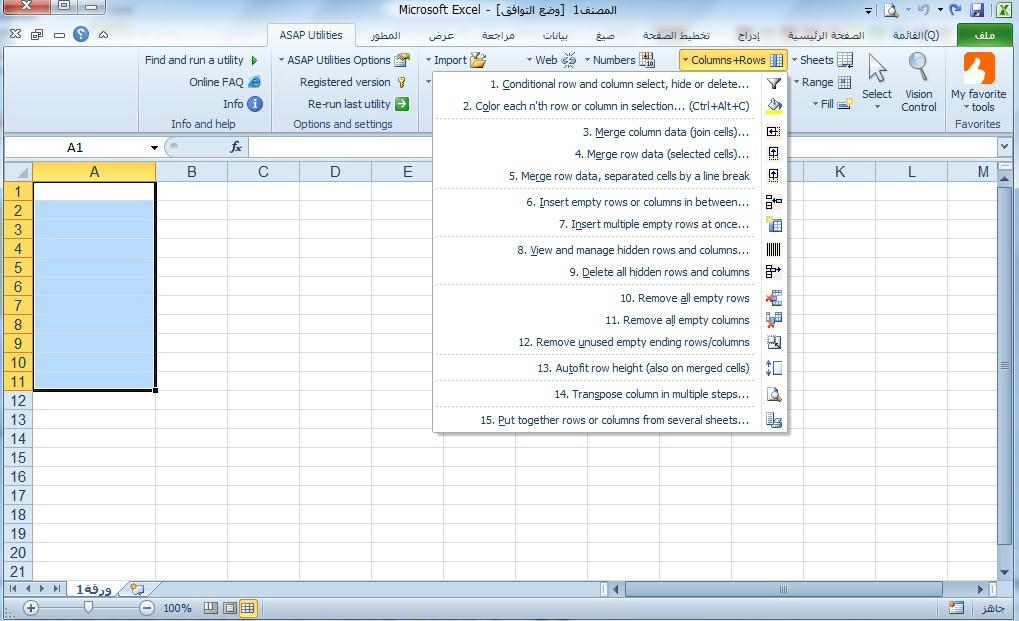The image size is (1019, 621).
Task: Select the ورقة1 sheet tab
Action: pos(94,589)
